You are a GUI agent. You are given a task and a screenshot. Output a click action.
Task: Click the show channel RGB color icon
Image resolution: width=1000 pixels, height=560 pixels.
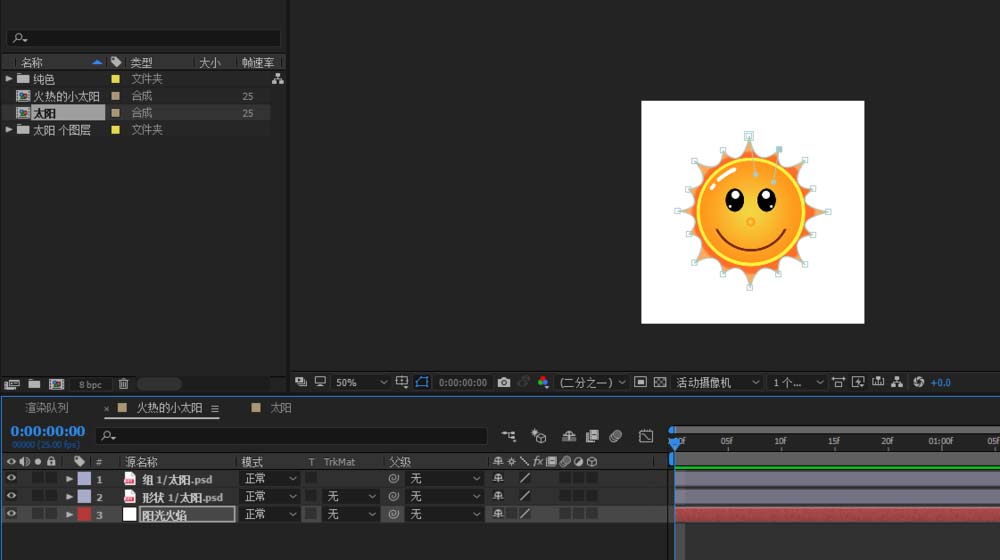point(543,382)
